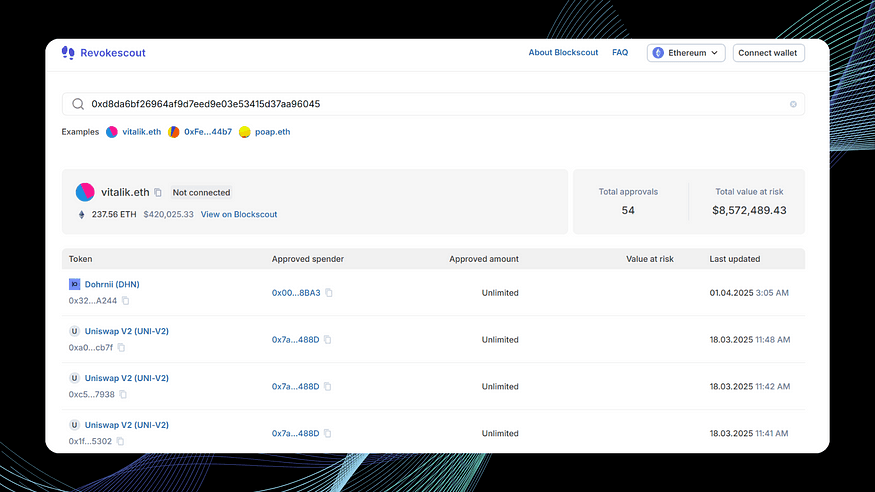This screenshot has height=492, width=875.
Task: Open spender 0x7a...488D in 11:48 AM row
Action: click(x=295, y=340)
